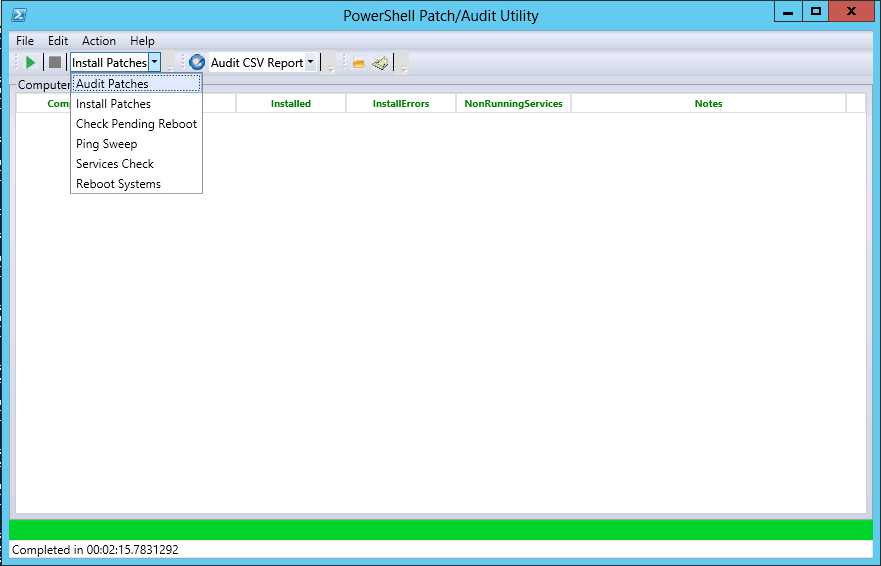Open the Audit CSV Report dropdown
Screen dimensions: 881x566
(x=310, y=63)
